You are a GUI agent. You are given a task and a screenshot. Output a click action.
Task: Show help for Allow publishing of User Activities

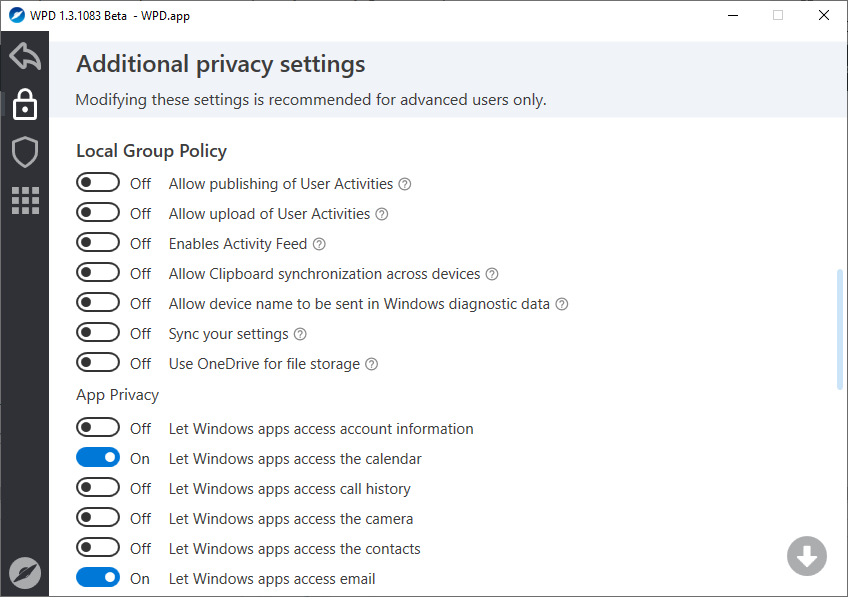click(405, 184)
